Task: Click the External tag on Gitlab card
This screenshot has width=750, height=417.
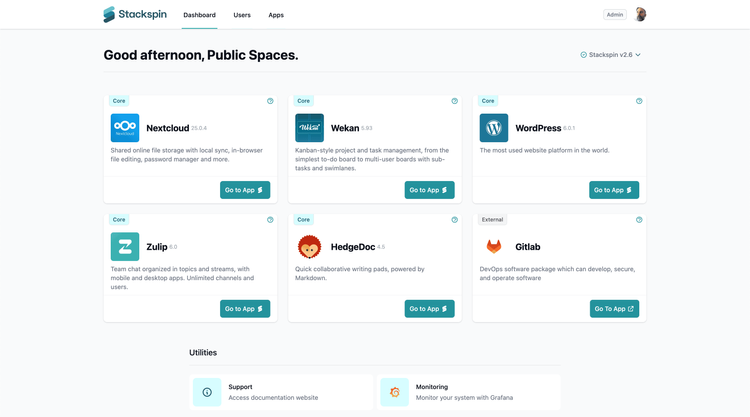Action: (x=492, y=219)
